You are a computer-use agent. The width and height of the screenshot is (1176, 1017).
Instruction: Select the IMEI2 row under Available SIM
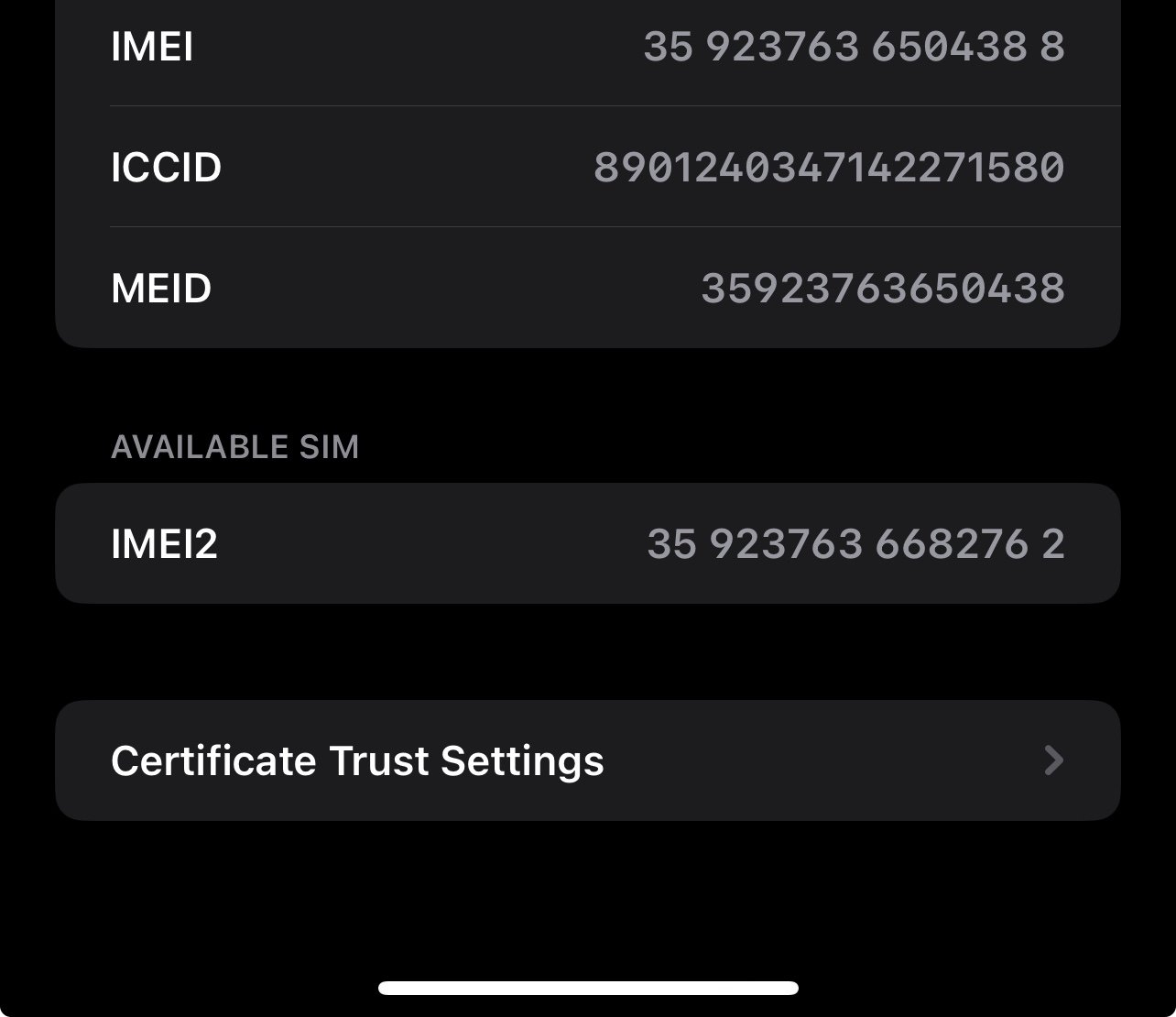586,542
